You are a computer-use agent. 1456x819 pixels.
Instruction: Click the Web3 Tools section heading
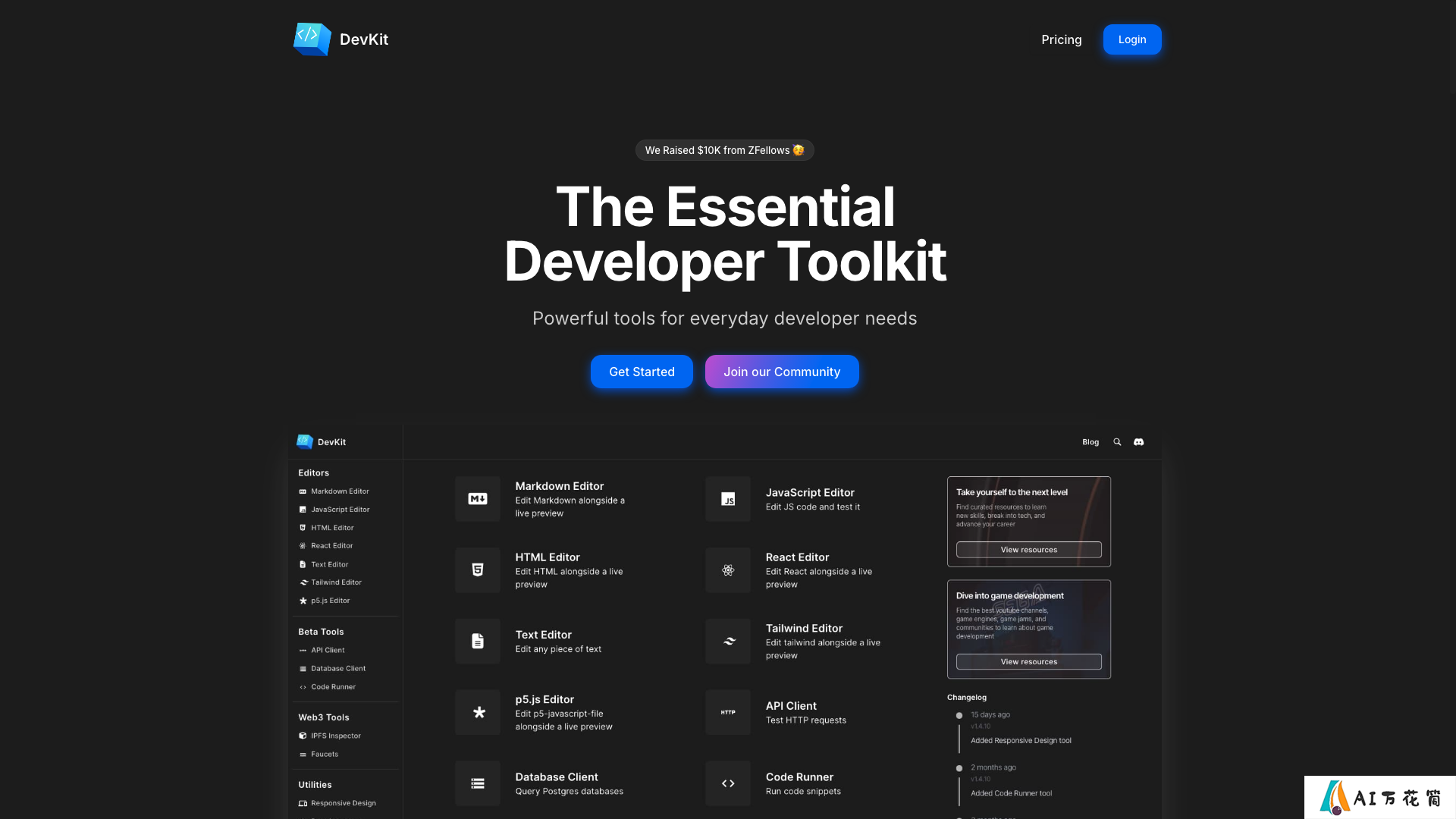(x=323, y=717)
